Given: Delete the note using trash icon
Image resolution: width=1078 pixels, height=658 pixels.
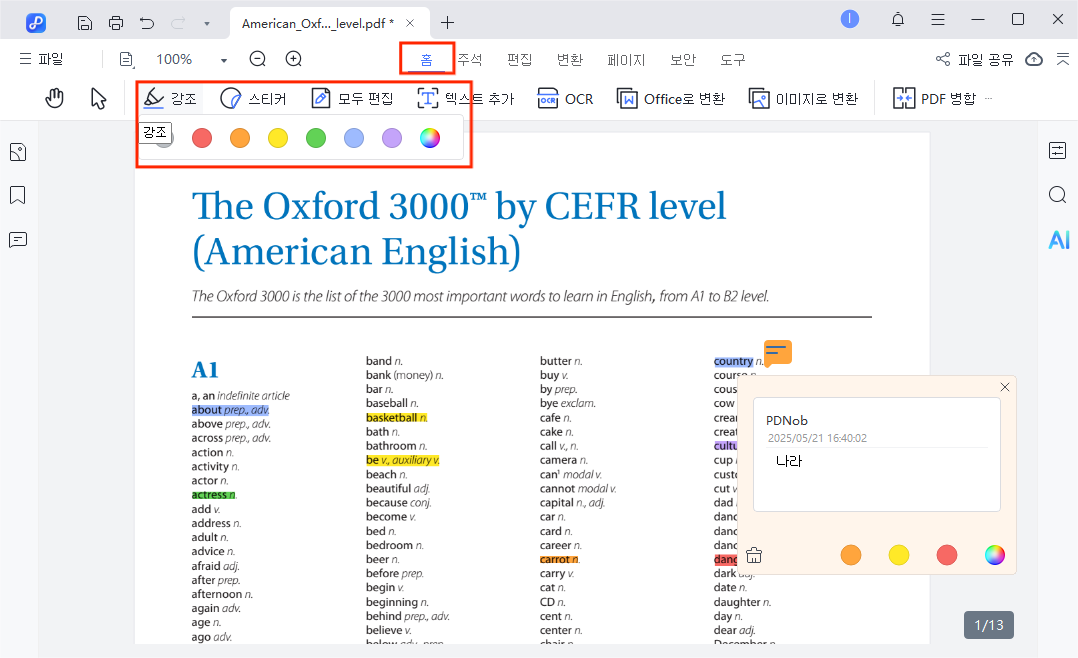Looking at the screenshot, I should pyautogui.click(x=754, y=555).
